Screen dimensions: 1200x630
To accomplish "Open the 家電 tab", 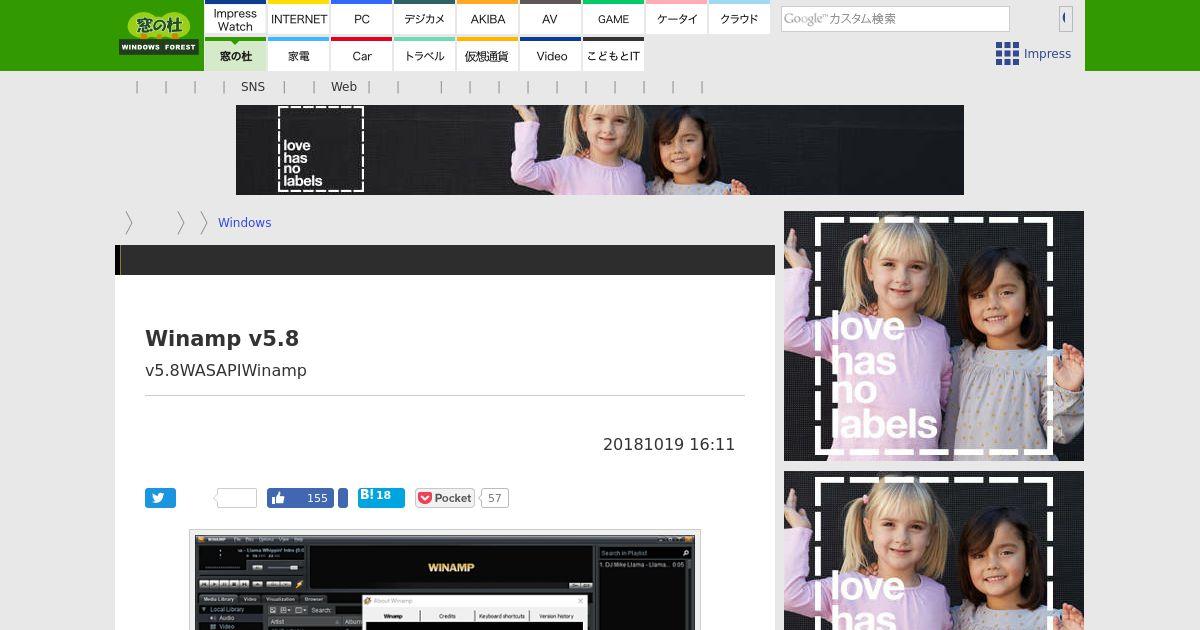I will pos(299,55).
